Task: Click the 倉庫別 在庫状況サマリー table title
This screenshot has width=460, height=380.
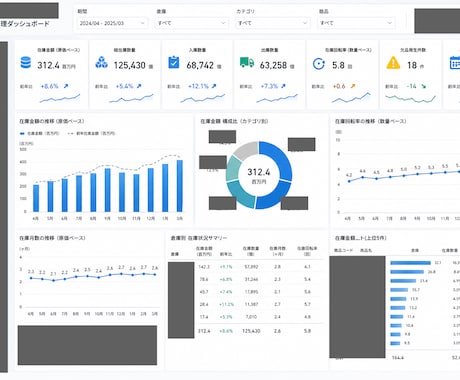Action: (199, 238)
